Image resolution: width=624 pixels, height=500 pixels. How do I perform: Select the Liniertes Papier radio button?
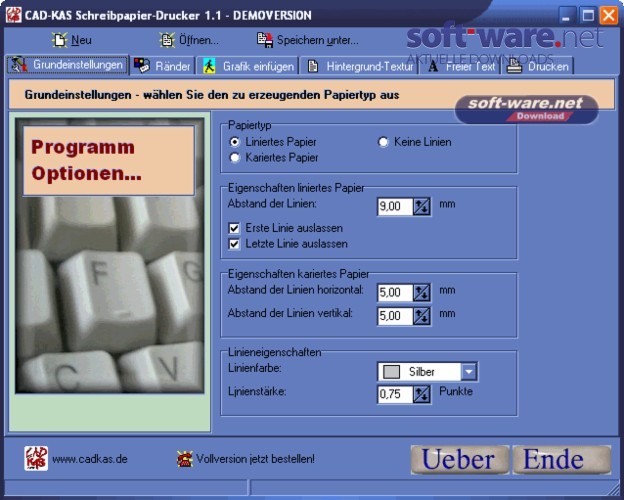coord(235,142)
